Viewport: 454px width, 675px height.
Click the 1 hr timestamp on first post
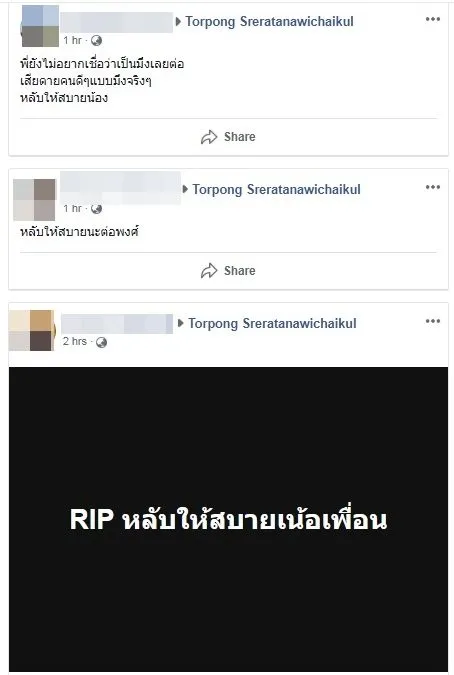click(72, 40)
